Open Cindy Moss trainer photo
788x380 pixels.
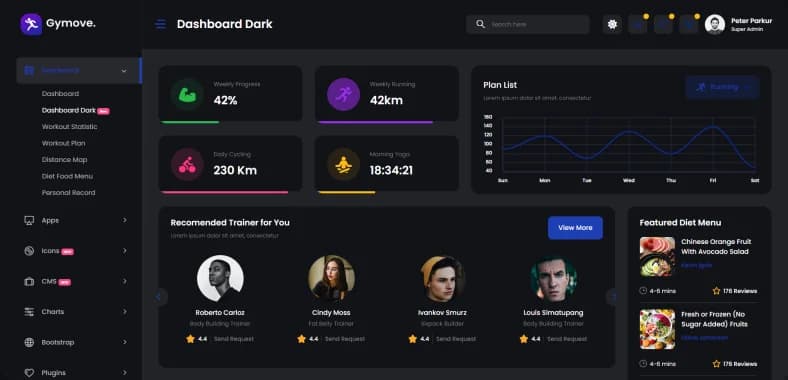331,278
